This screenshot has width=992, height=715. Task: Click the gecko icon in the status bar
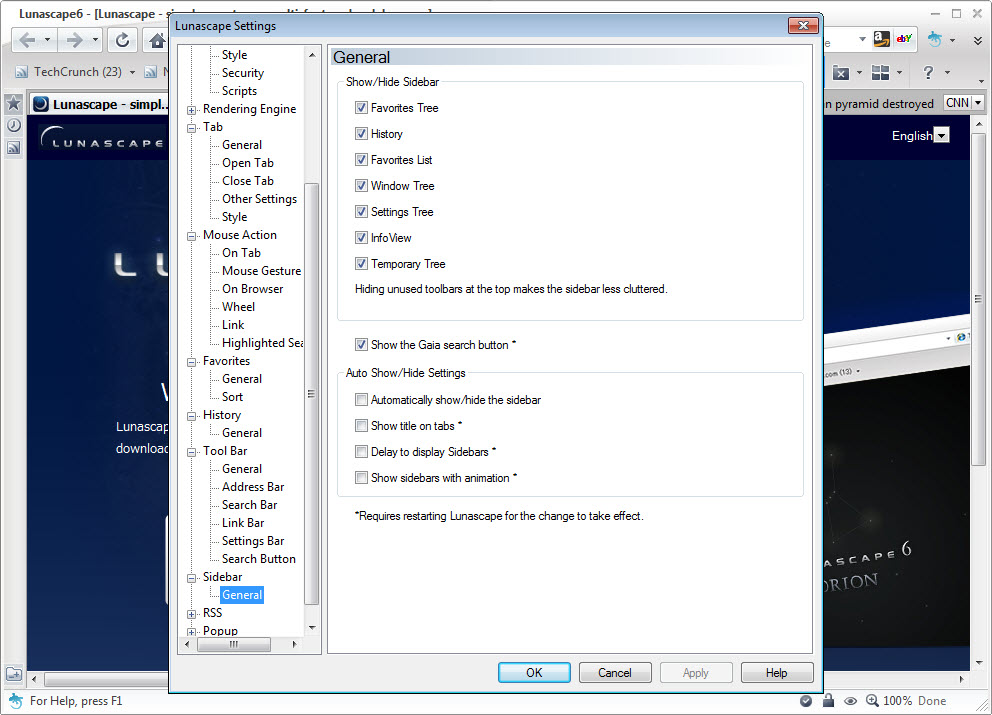pyautogui.click(x=15, y=700)
